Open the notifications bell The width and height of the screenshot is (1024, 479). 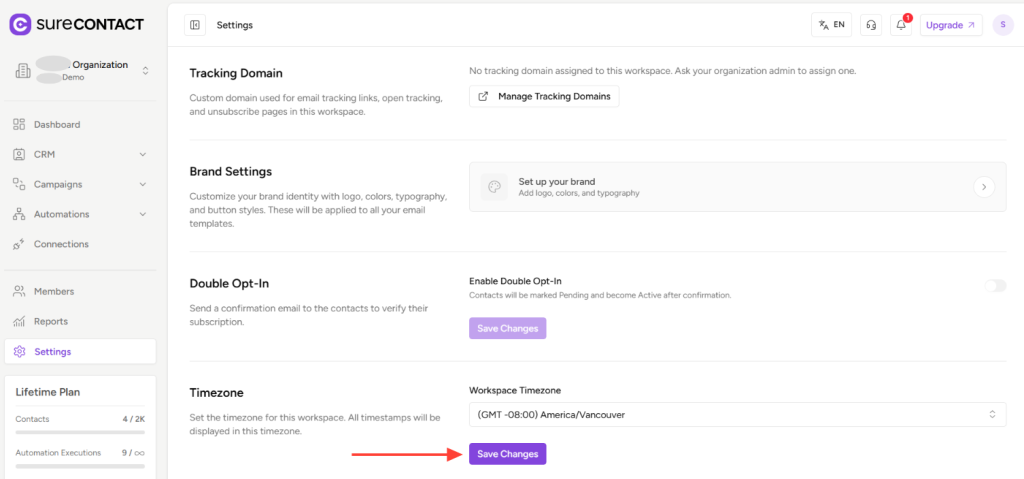click(901, 25)
